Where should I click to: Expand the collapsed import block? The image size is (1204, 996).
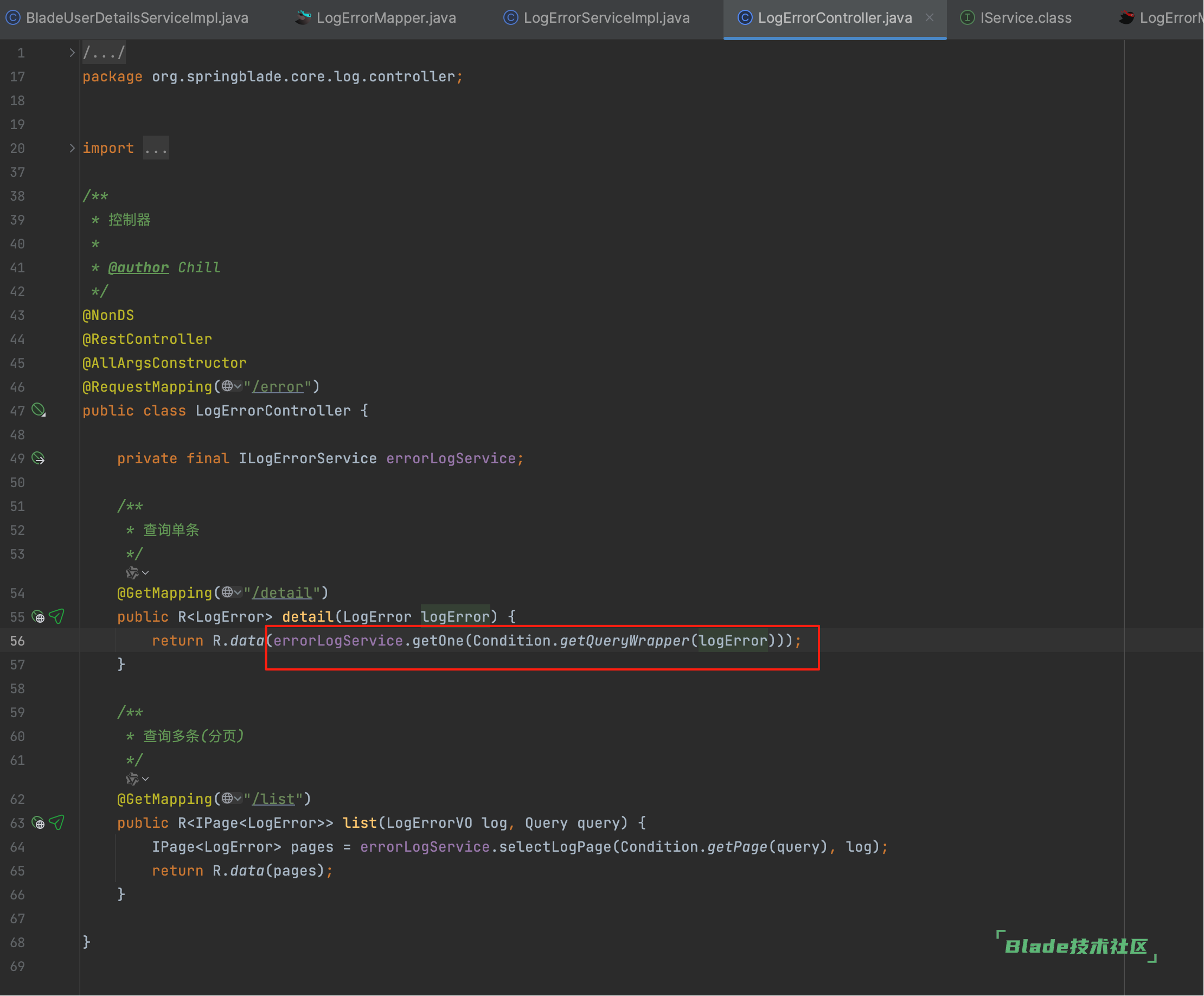click(x=72, y=148)
